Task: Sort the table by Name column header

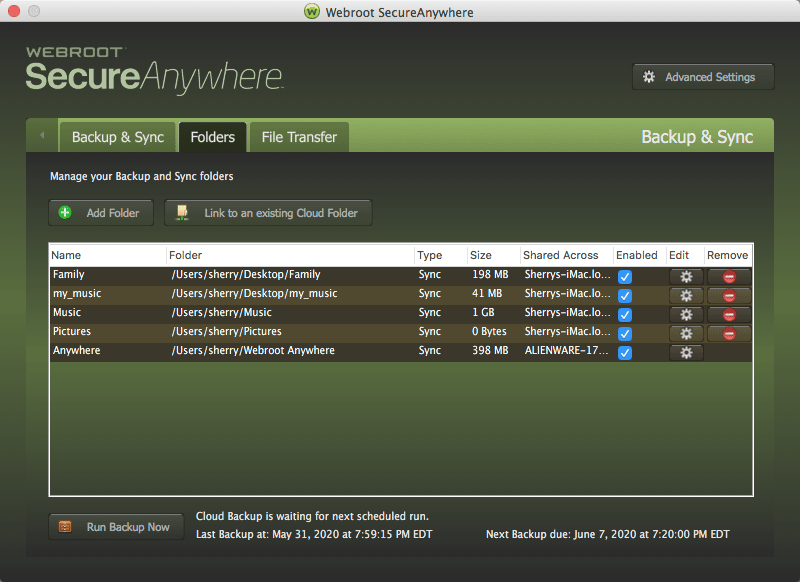Action: click(x=108, y=255)
